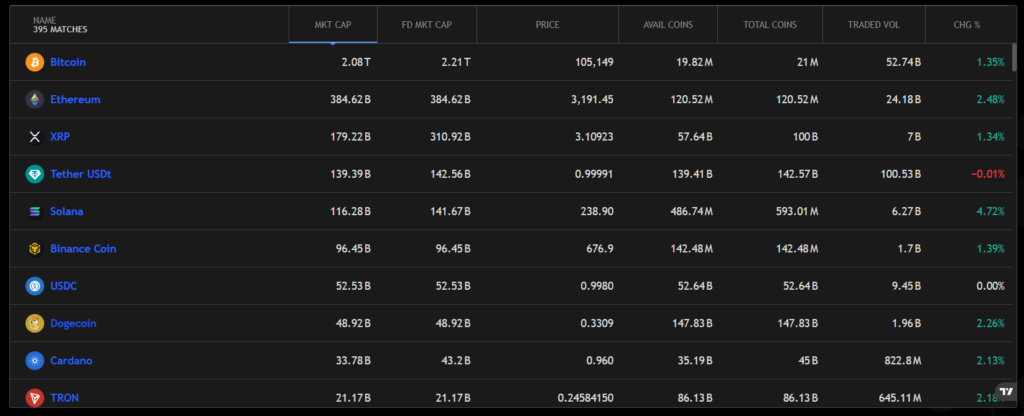
Task: Click the vertical scrollbar thumb
Action: [1014, 57]
